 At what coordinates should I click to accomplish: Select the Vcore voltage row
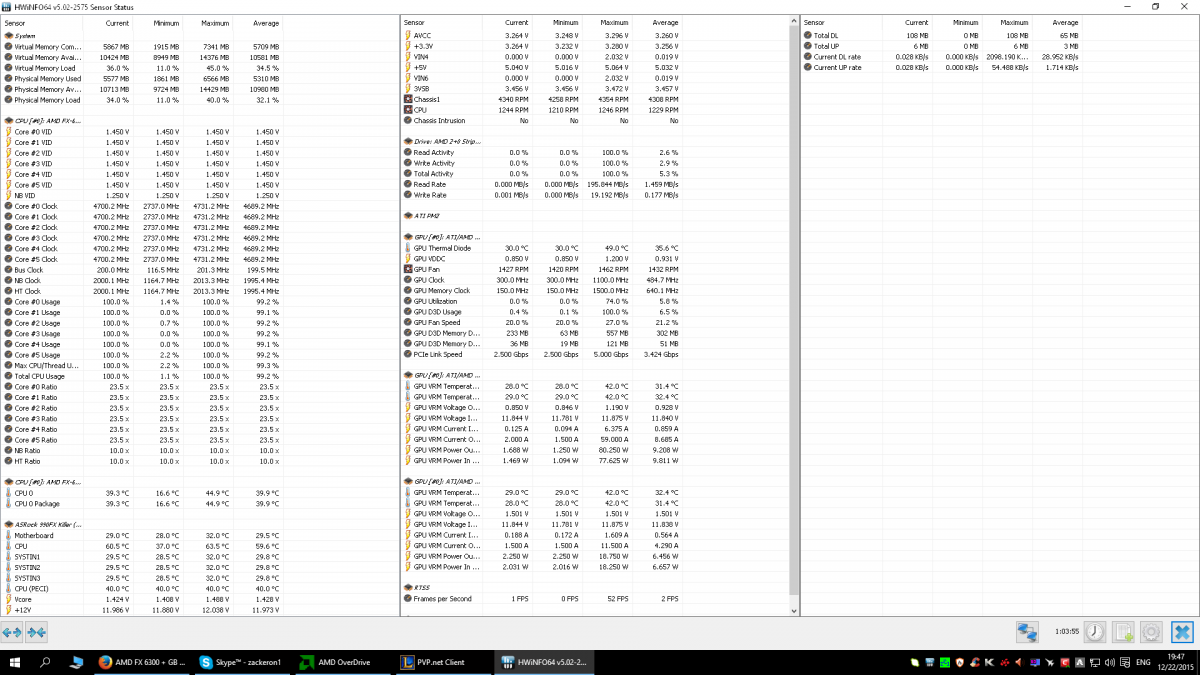coord(141,599)
